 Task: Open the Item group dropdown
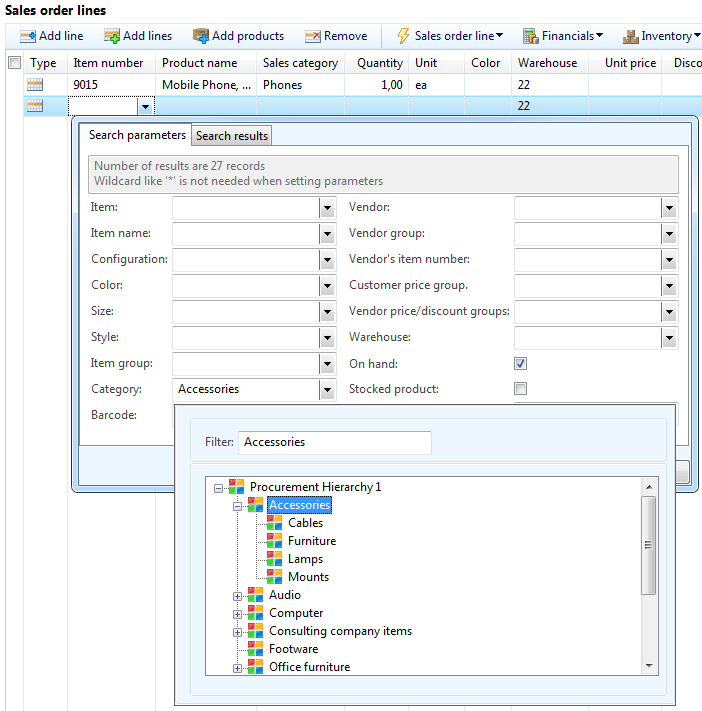(x=327, y=364)
